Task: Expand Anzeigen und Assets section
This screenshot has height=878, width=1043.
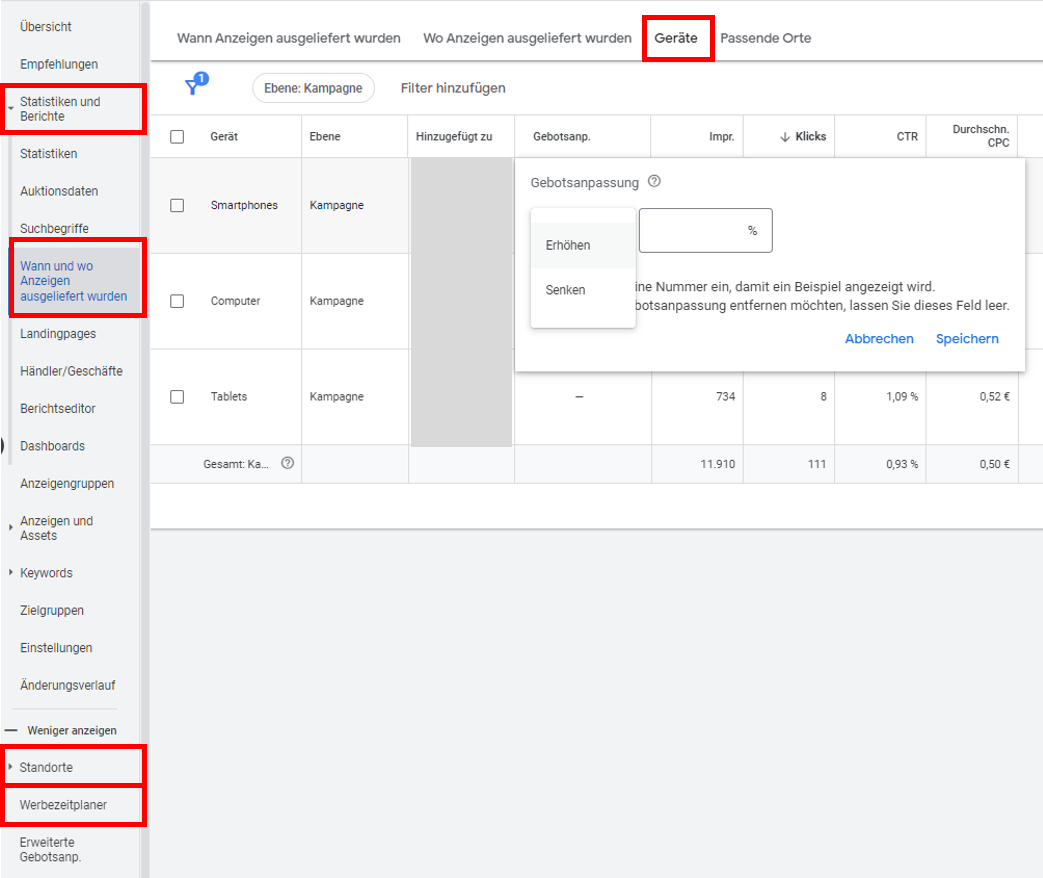Action: click(x=11, y=522)
